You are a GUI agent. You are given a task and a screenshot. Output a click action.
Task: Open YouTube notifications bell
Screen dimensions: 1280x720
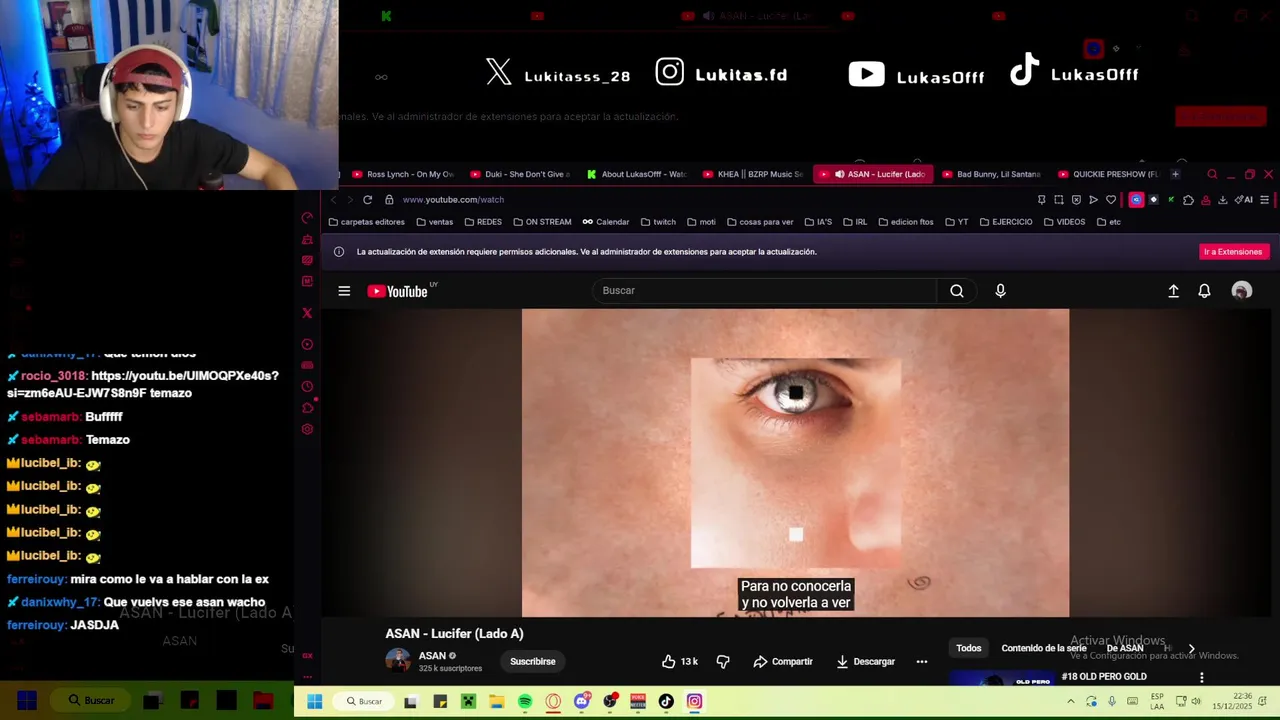point(1204,291)
